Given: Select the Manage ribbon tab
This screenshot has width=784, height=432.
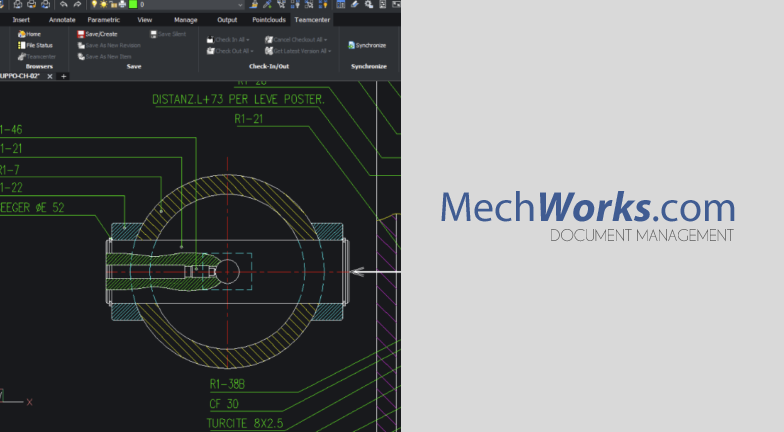Looking at the screenshot, I should 186,20.
